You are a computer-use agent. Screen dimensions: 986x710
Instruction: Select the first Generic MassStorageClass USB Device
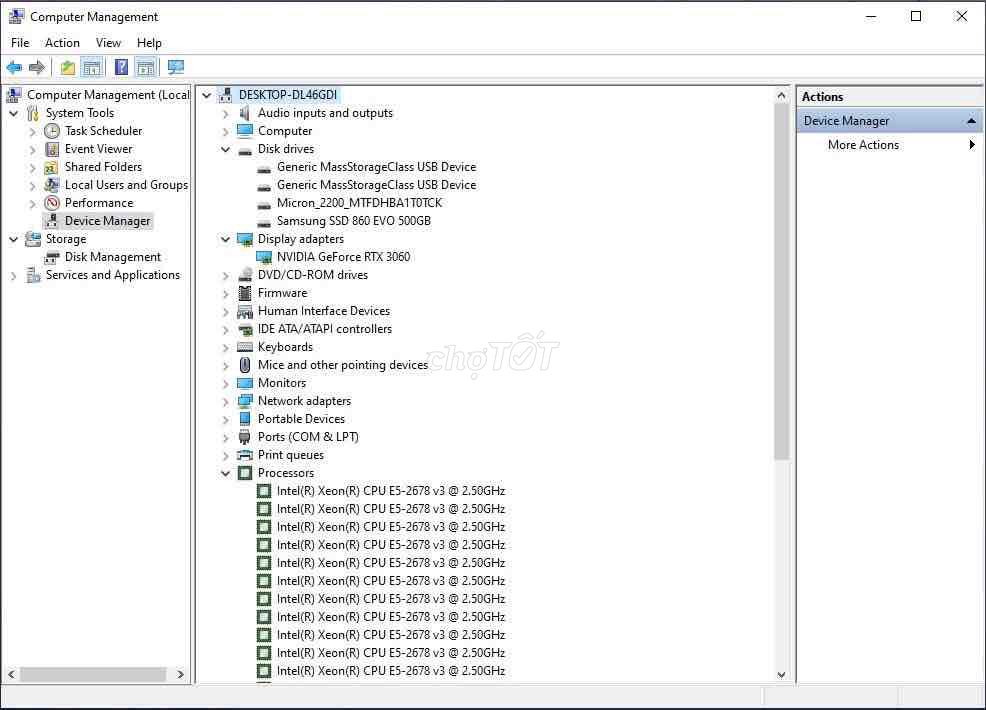tap(376, 167)
